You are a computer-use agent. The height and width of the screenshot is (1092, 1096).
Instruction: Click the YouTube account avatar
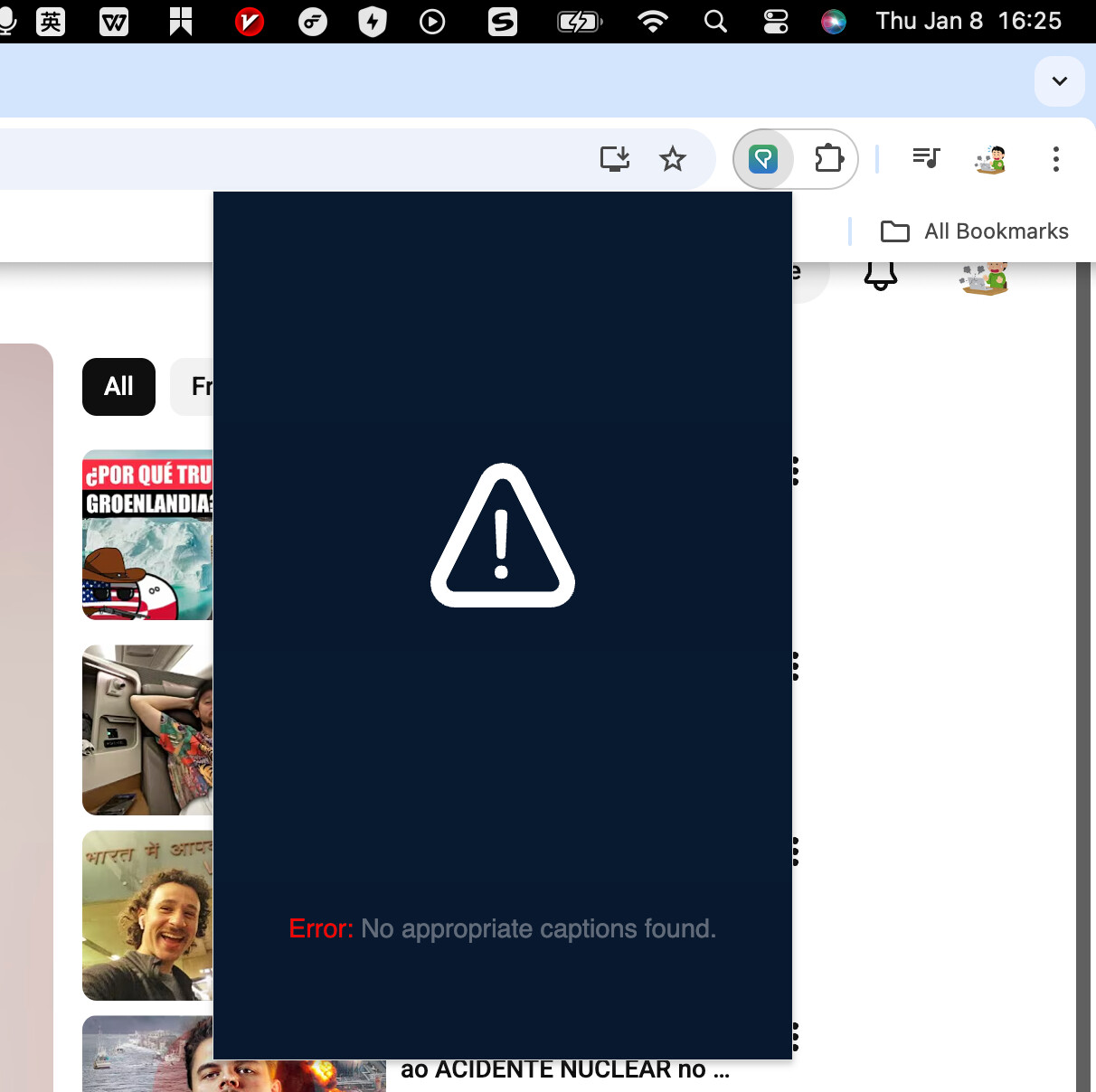click(984, 278)
